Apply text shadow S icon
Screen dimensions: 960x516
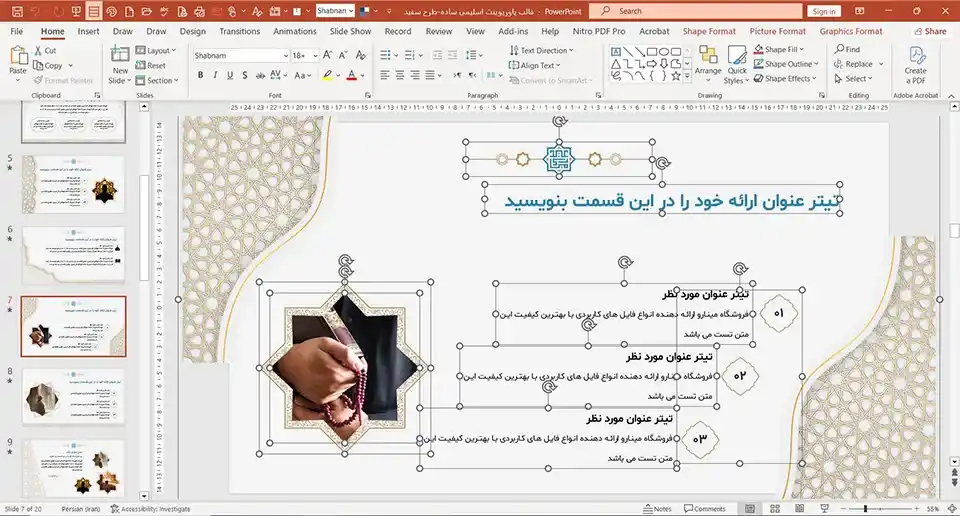coord(244,75)
